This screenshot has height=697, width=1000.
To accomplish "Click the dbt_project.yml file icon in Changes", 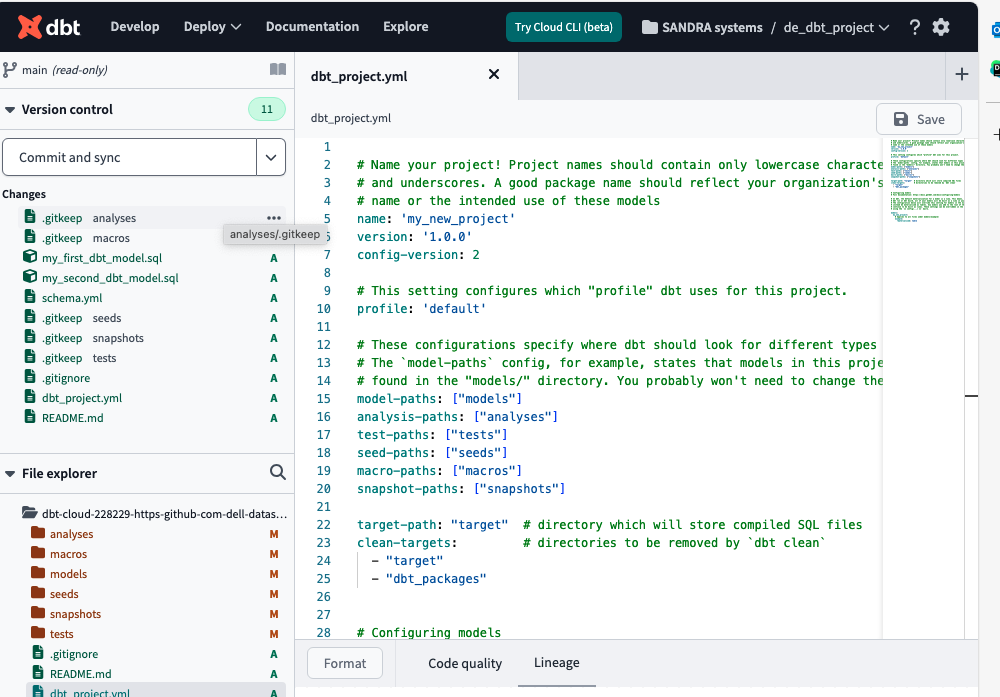I will 30,397.
